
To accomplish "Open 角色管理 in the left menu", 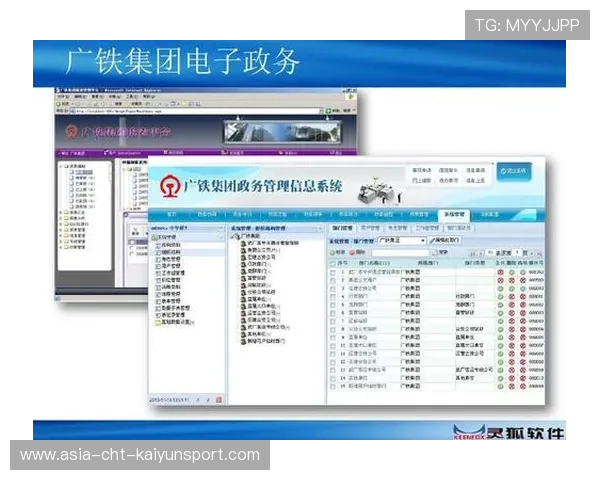I will (x=168, y=259).
